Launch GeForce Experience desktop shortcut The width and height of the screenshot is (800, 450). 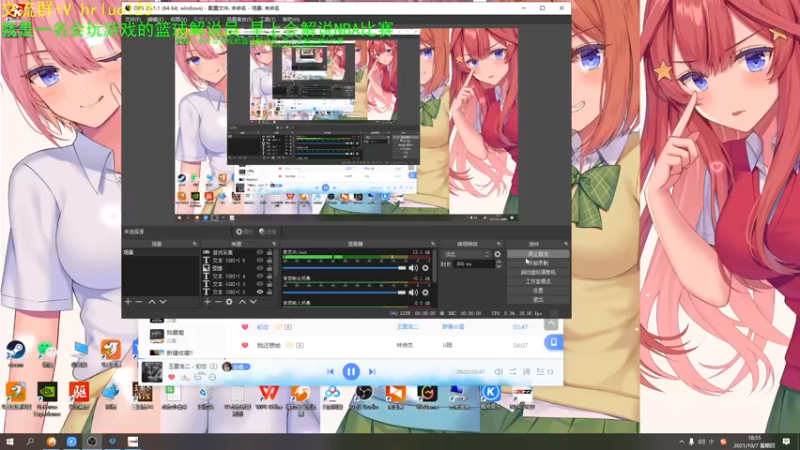(x=47, y=398)
